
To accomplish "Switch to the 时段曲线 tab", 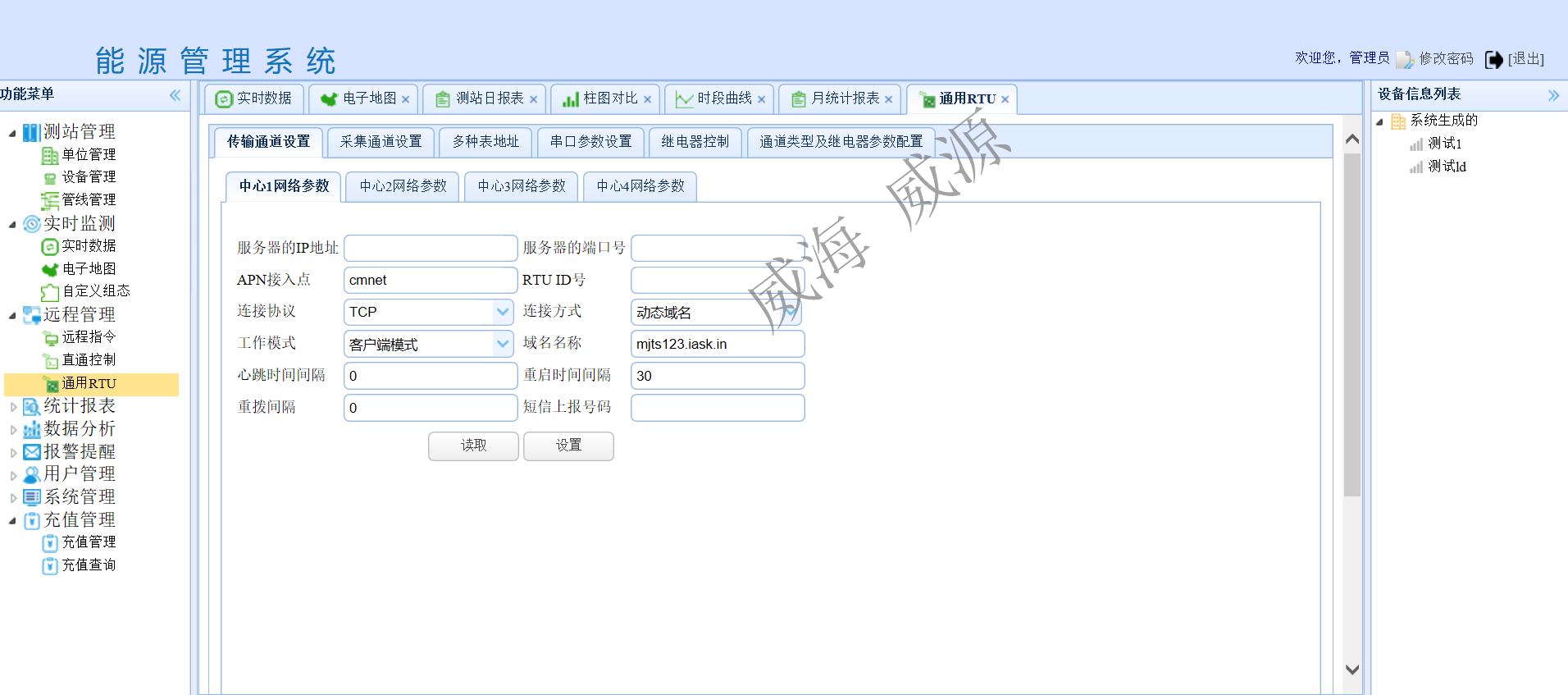I will [x=719, y=98].
